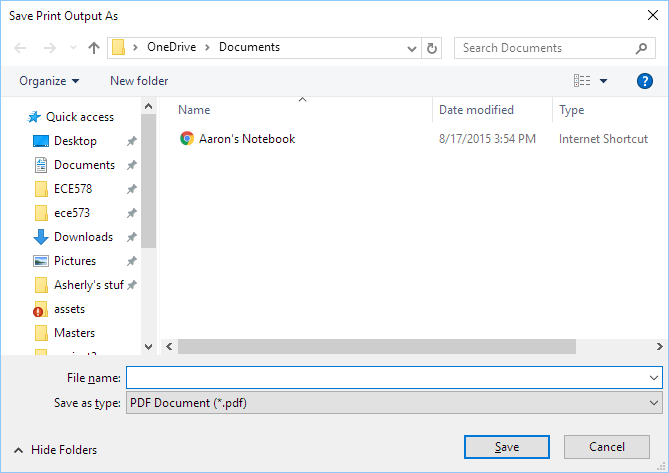
Task: Click the Save button
Action: [x=506, y=447]
